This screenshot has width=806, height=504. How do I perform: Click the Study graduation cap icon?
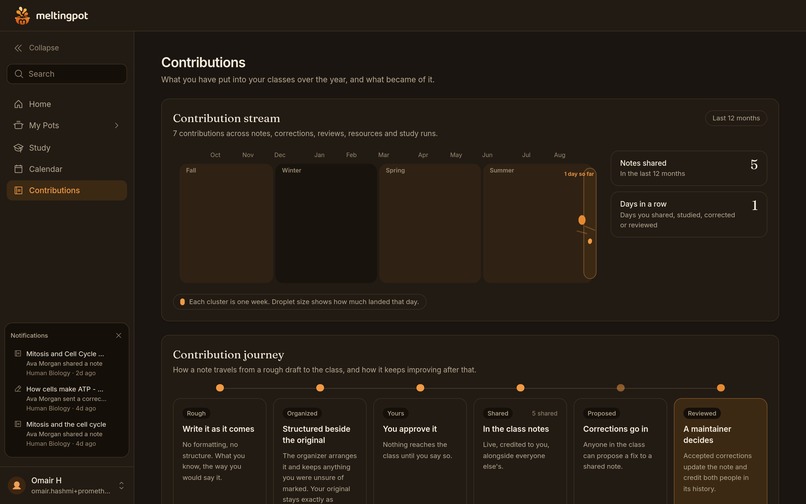click(19, 148)
